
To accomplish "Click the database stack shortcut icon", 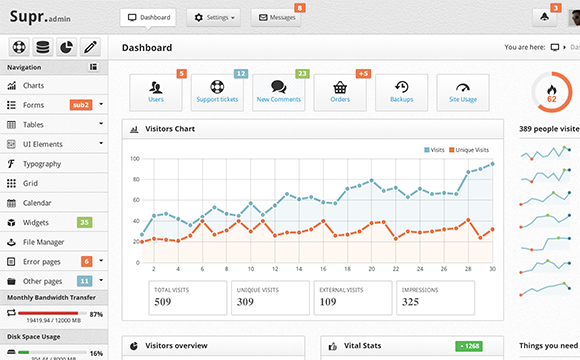I will (43, 47).
